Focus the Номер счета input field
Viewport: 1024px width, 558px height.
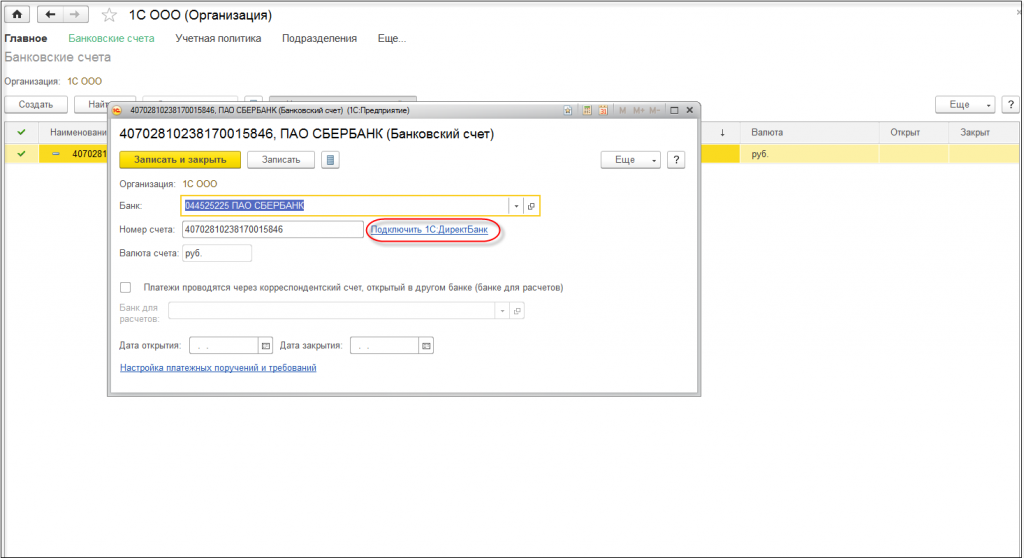272,229
